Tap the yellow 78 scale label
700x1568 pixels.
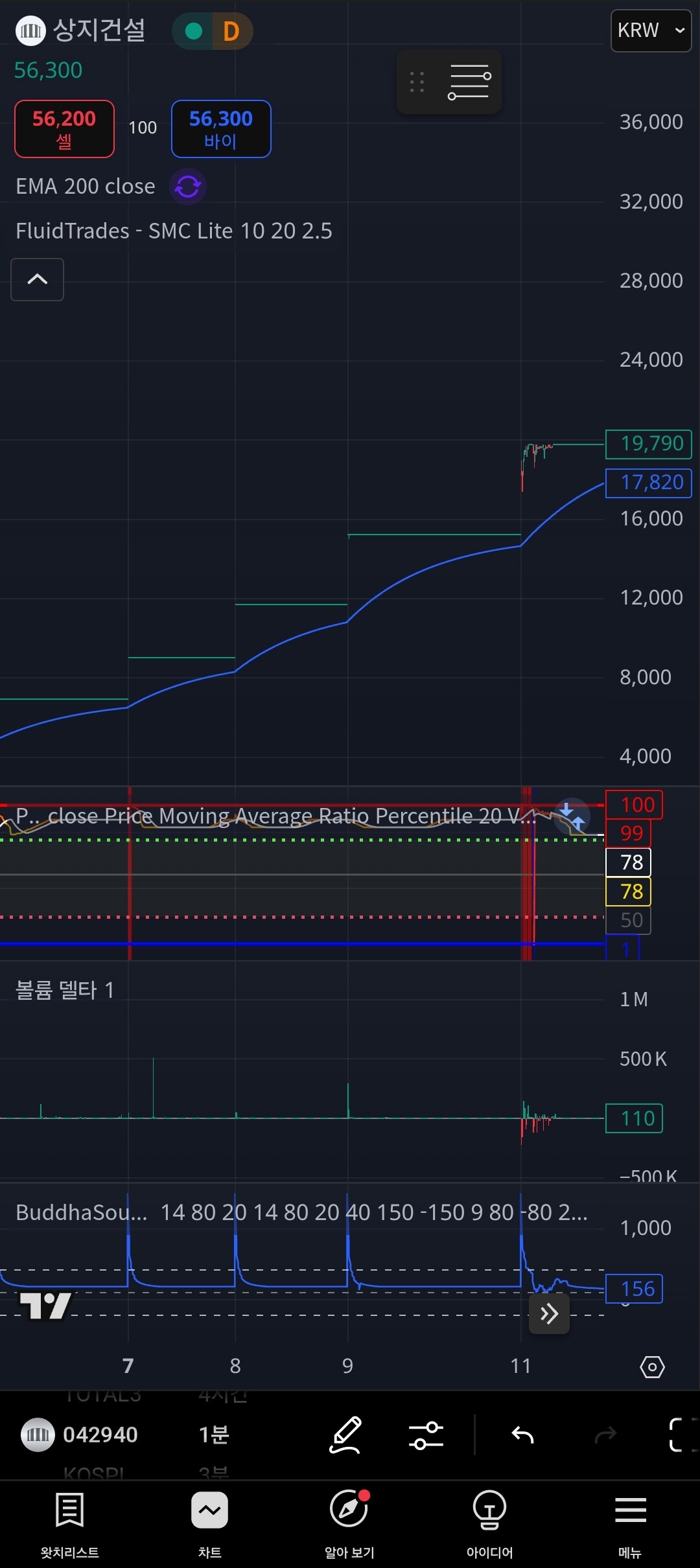pyautogui.click(x=628, y=892)
